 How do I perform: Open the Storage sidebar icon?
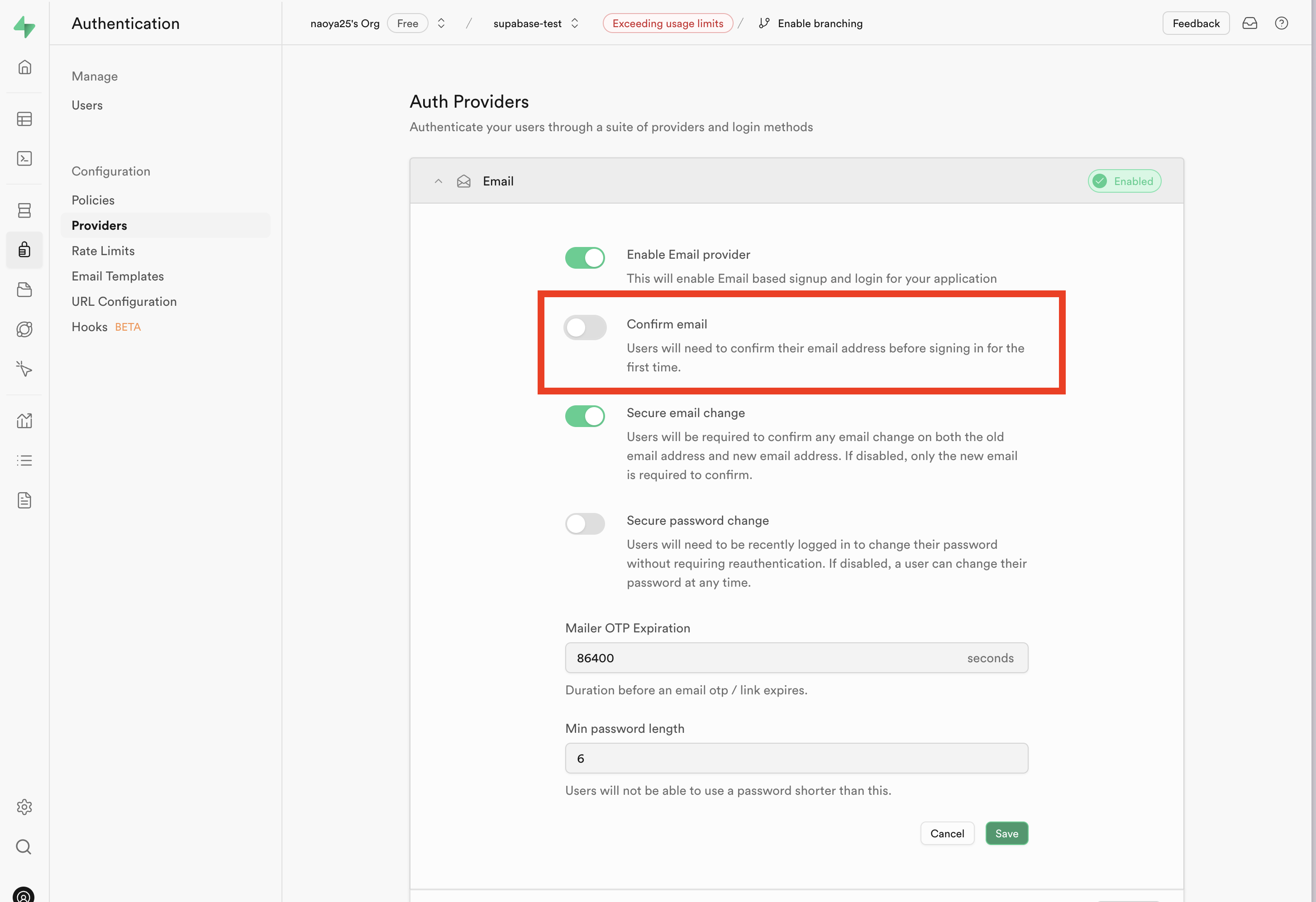[x=24, y=290]
